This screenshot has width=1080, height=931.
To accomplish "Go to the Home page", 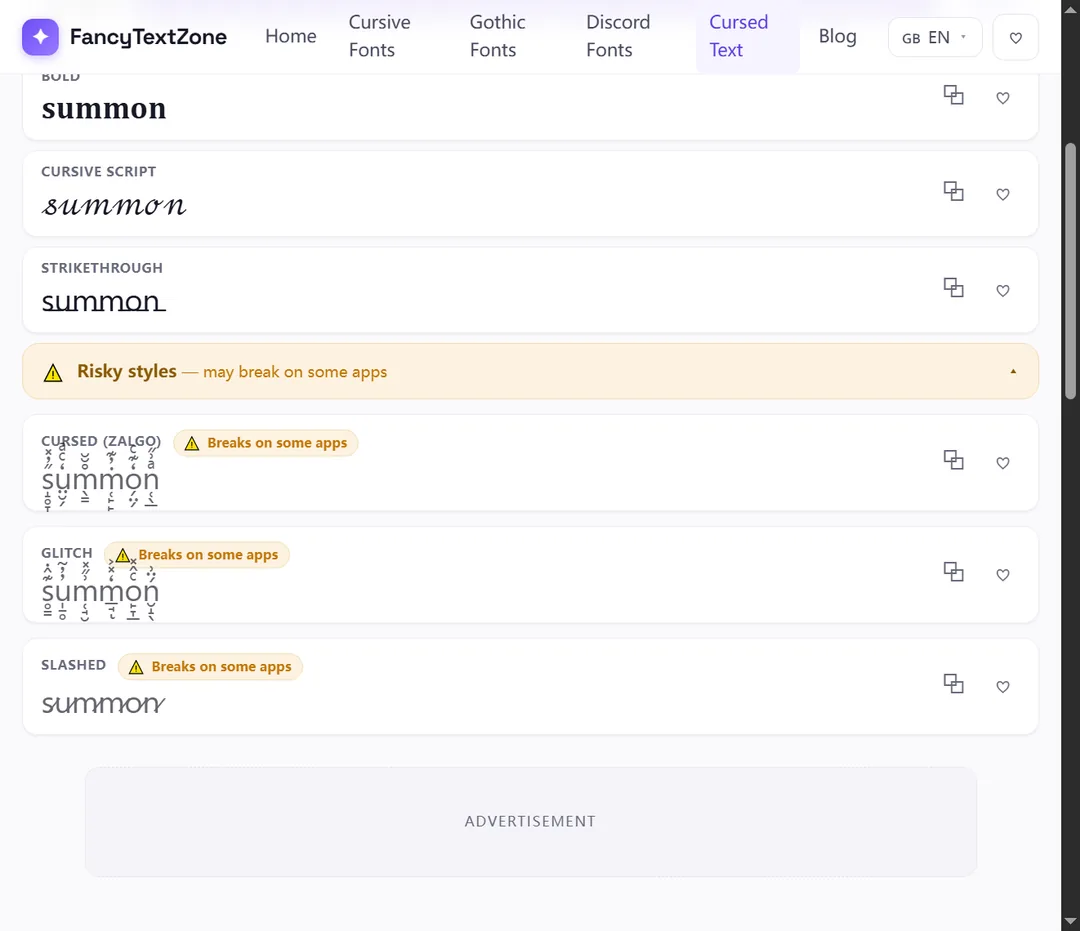I will coord(291,36).
